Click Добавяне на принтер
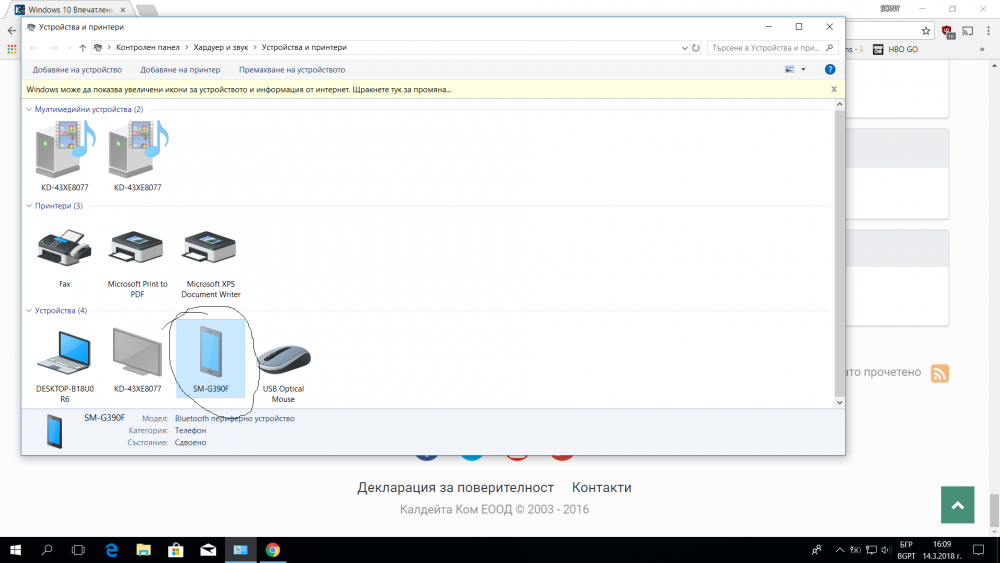Image resolution: width=1000 pixels, height=563 pixels. pos(180,70)
